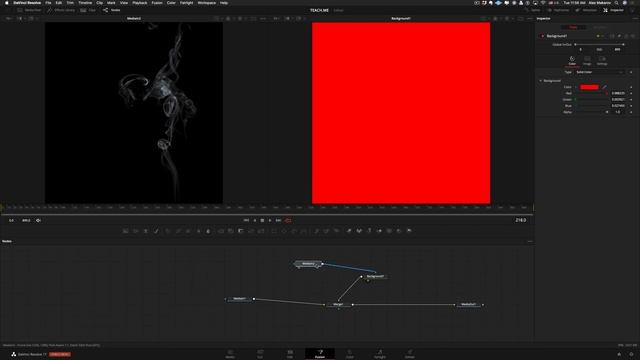Select the MediaOut1 node
The height and width of the screenshot is (360, 640).
pyautogui.click(x=469, y=304)
